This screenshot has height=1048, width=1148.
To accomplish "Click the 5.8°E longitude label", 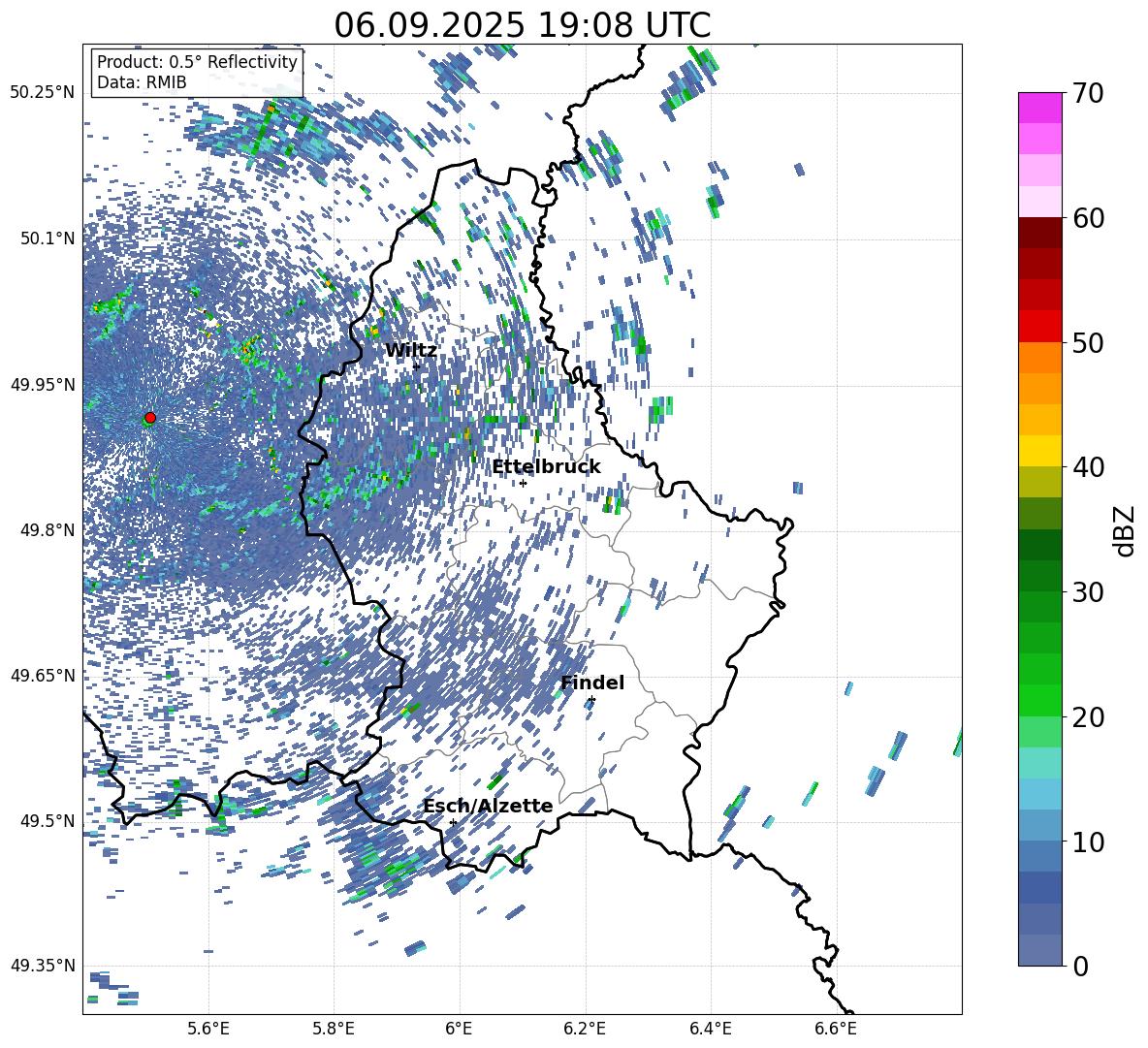I will tap(334, 1030).
